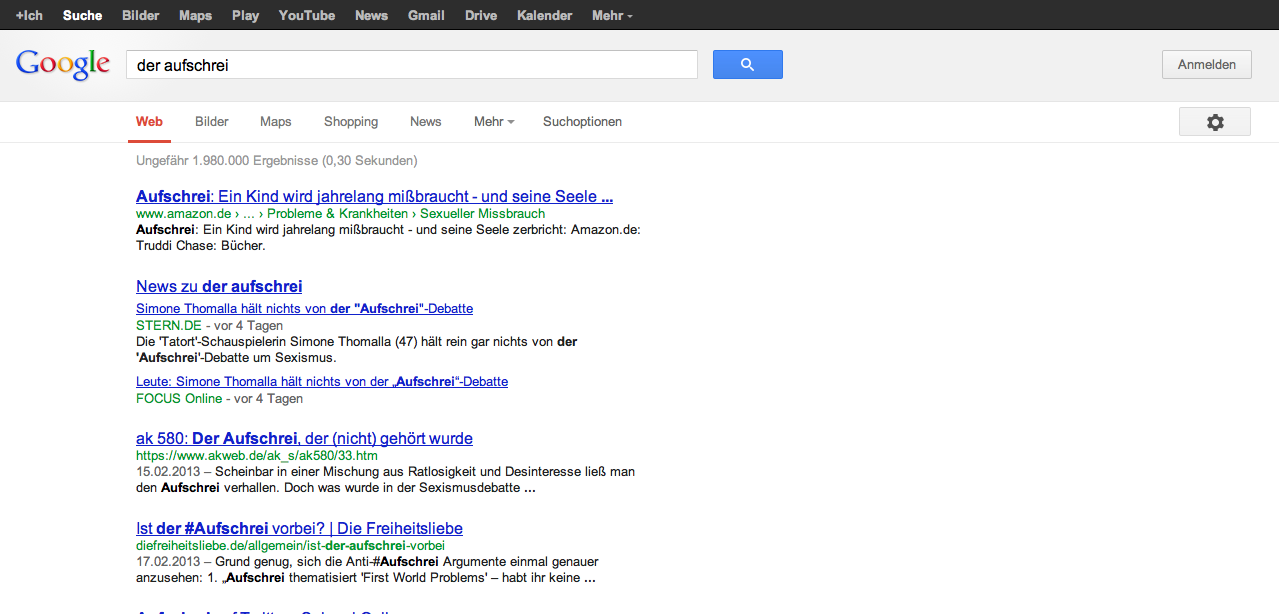Image resolution: width=1279 pixels, height=614 pixels.
Task: Open the gear settings menu
Action: tap(1214, 122)
